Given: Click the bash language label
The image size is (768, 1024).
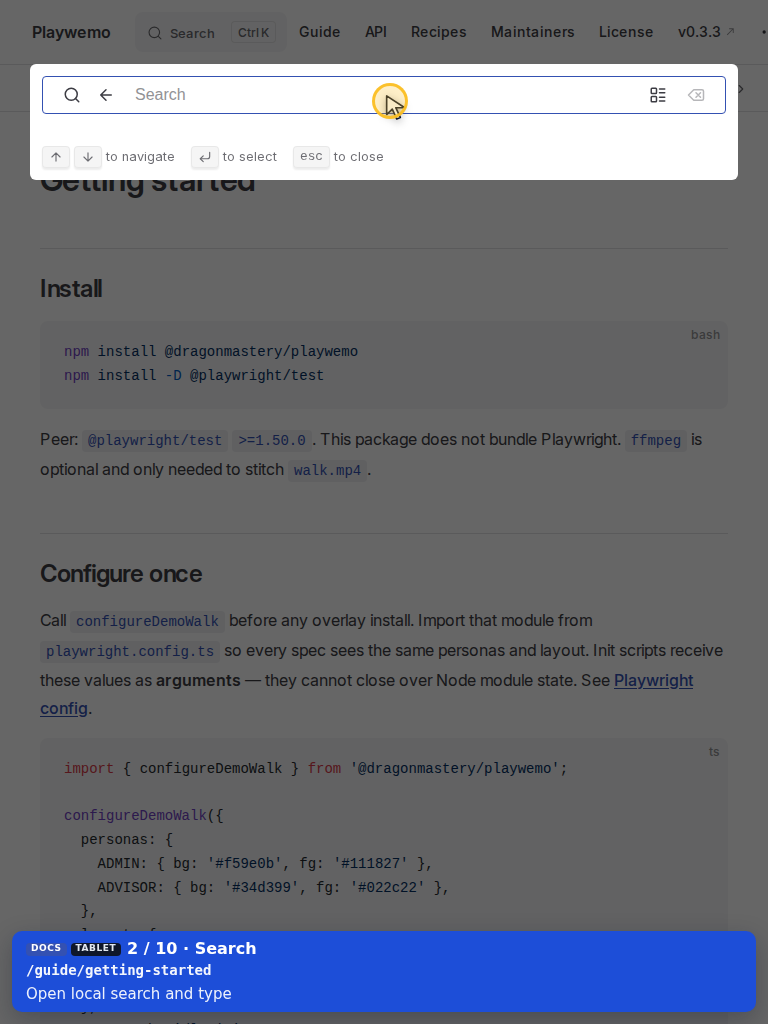Looking at the screenshot, I should point(705,334).
